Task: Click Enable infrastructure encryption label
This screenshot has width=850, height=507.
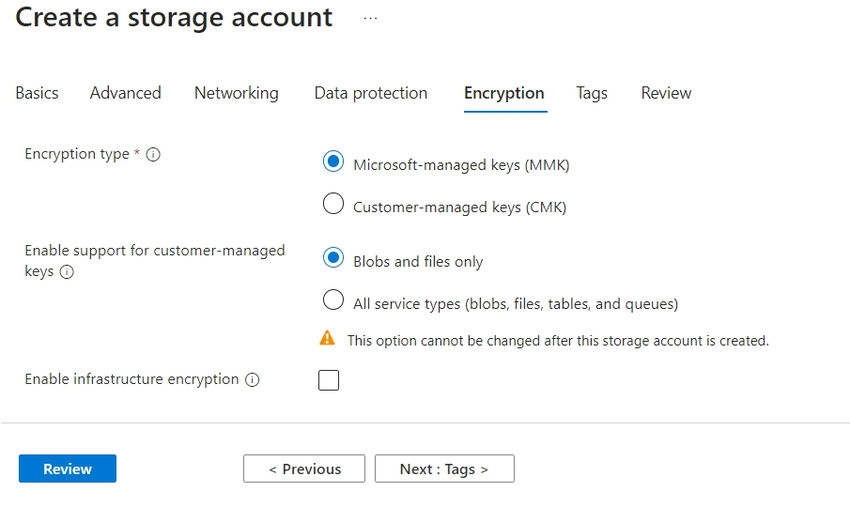Action: [132, 379]
